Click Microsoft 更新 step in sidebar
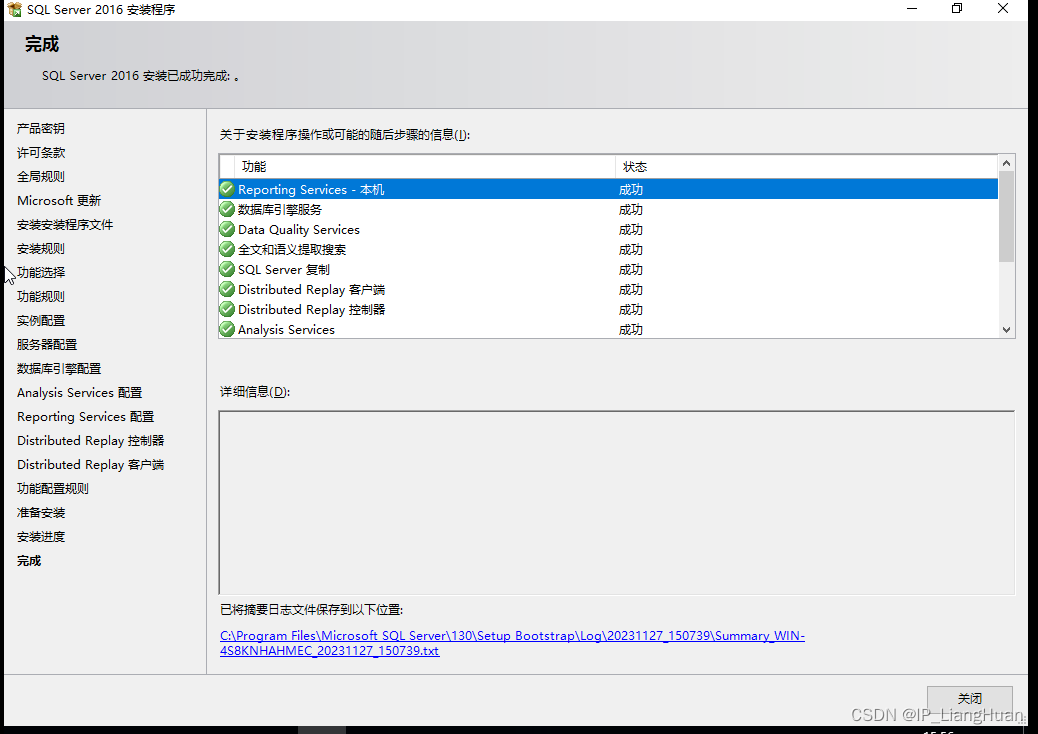 59,201
